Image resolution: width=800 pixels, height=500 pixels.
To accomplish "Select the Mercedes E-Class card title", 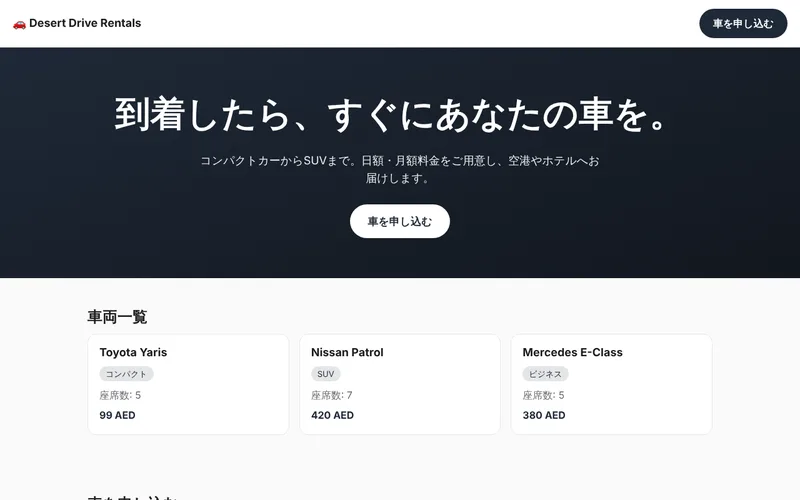I will pyautogui.click(x=572, y=353).
